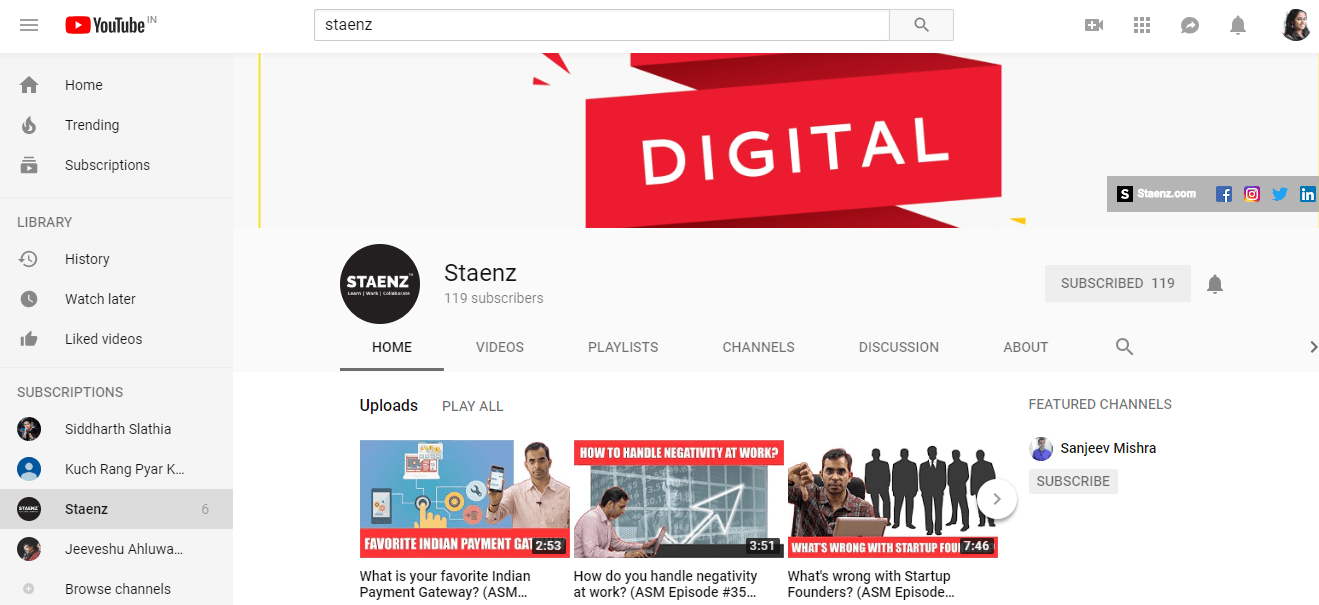This screenshot has width=1319, height=605.
Task: Click the 3:51 negativity video thumbnail
Action: coord(679,499)
